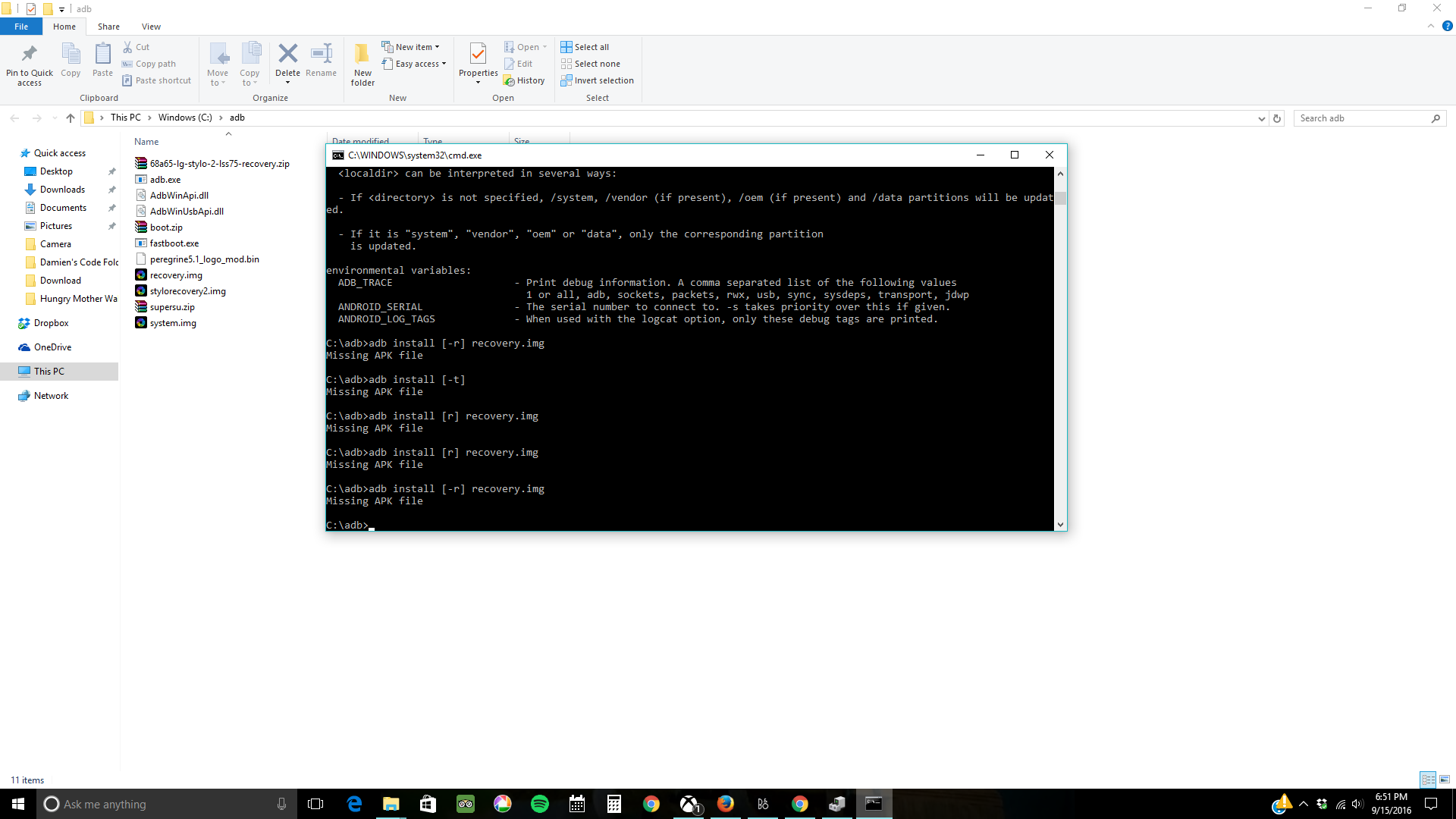Click the New folder icon
Viewport: 1456px width, 819px height.
(362, 63)
